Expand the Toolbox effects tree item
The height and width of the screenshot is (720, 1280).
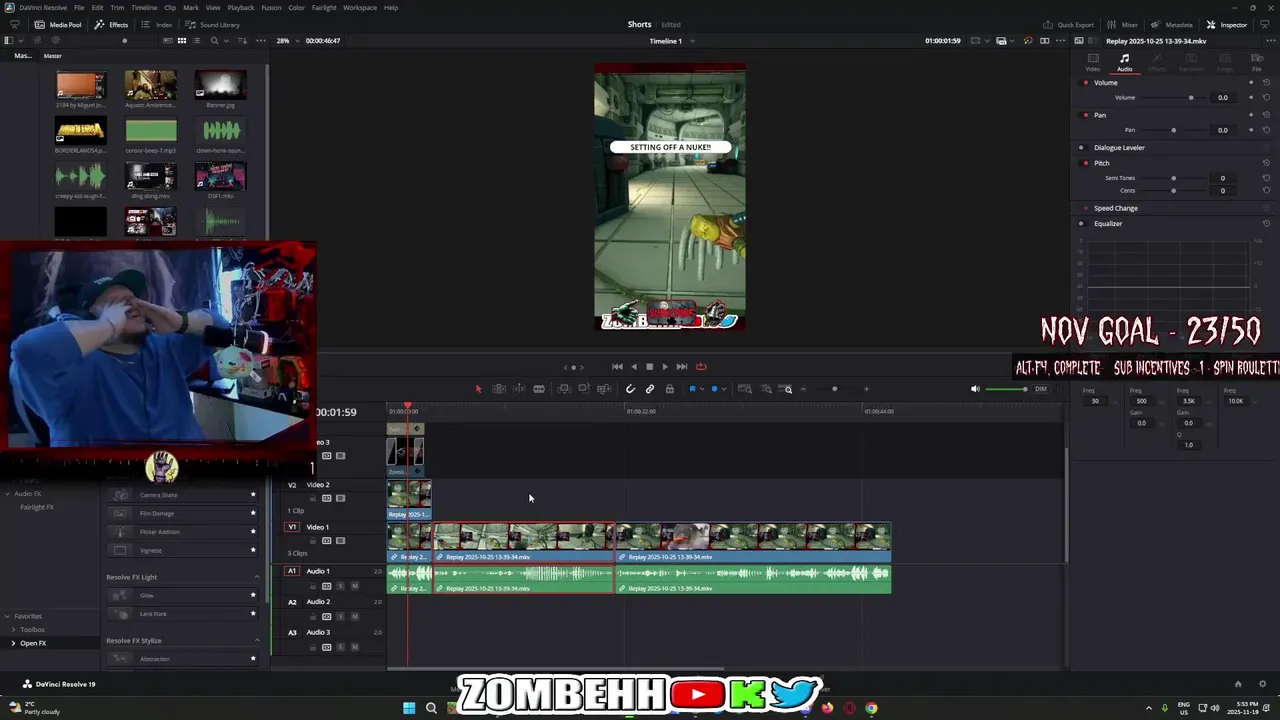point(14,630)
